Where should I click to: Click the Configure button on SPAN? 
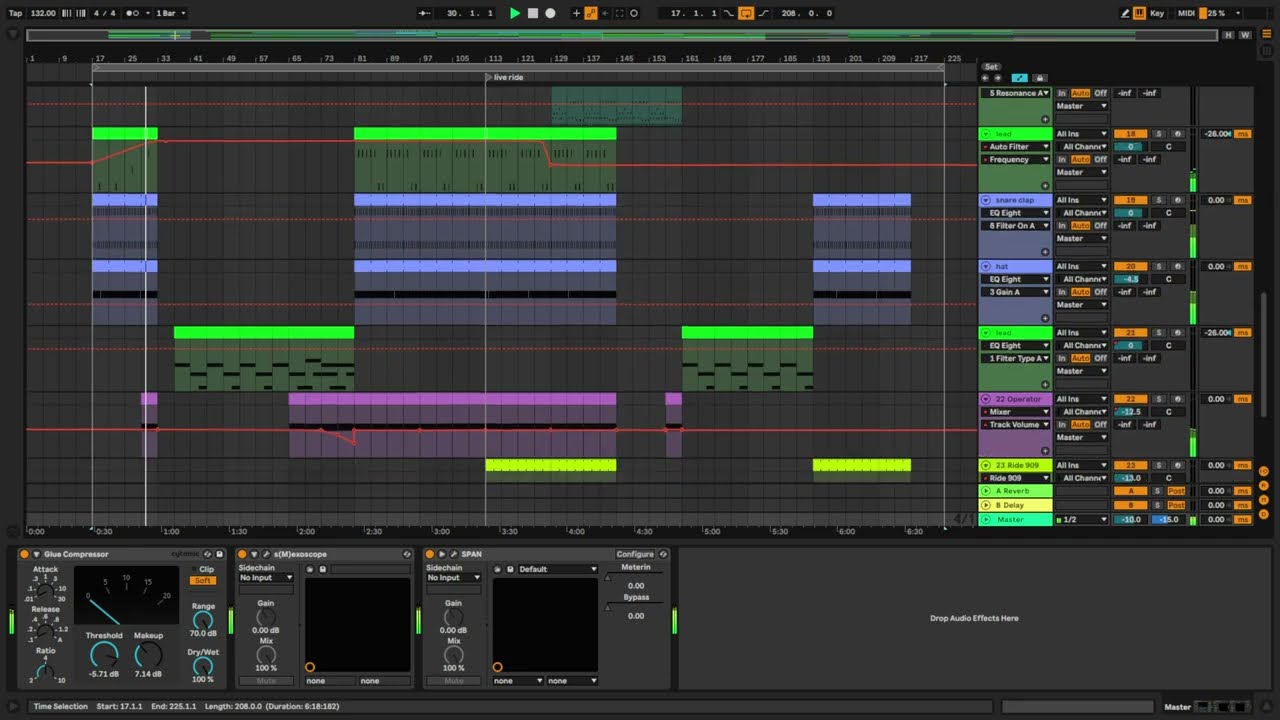coord(634,554)
